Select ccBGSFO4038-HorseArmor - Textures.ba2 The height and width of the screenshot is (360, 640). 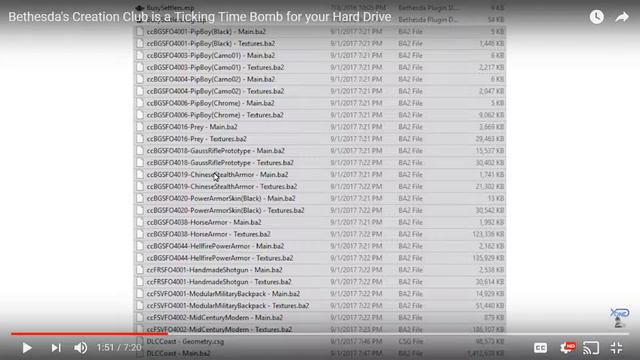[x=208, y=234]
